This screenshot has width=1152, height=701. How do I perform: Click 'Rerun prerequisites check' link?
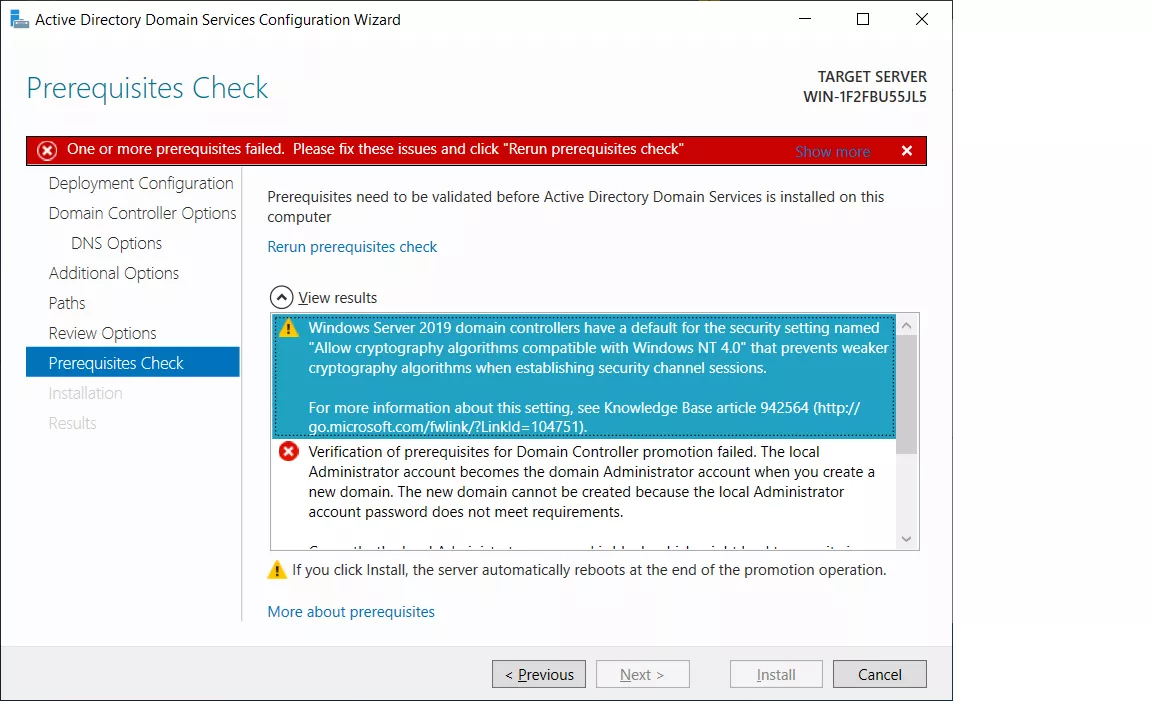pyautogui.click(x=352, y=247)
